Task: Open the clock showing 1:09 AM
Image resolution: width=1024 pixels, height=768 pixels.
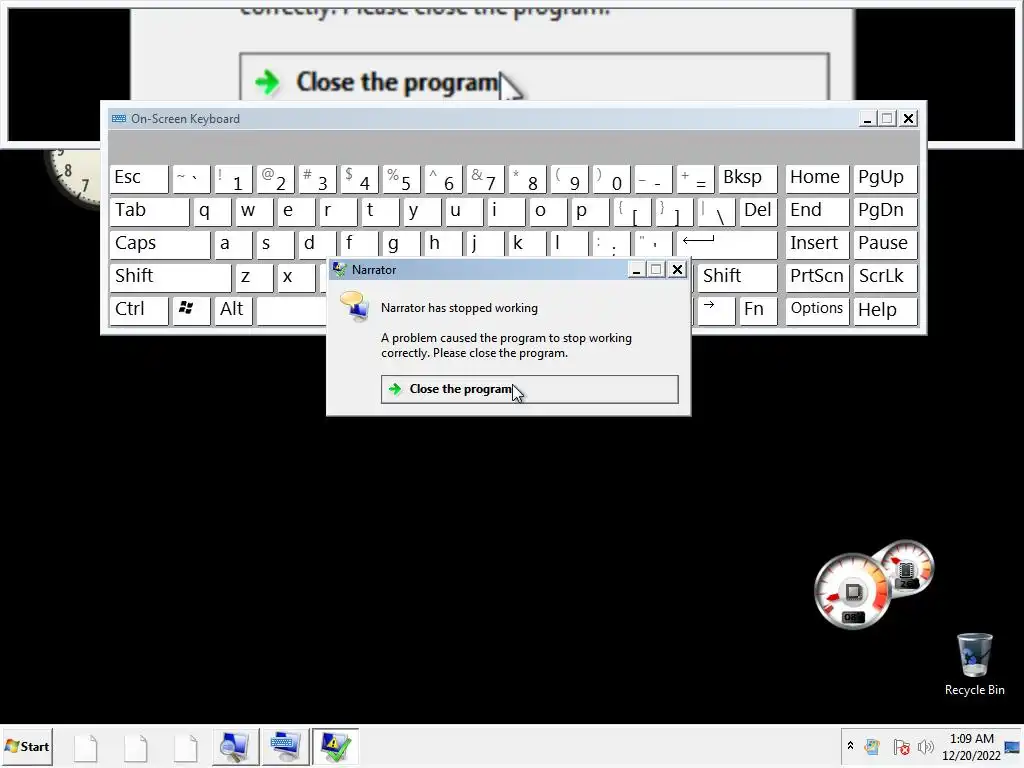Action: (x=971, y=747)
